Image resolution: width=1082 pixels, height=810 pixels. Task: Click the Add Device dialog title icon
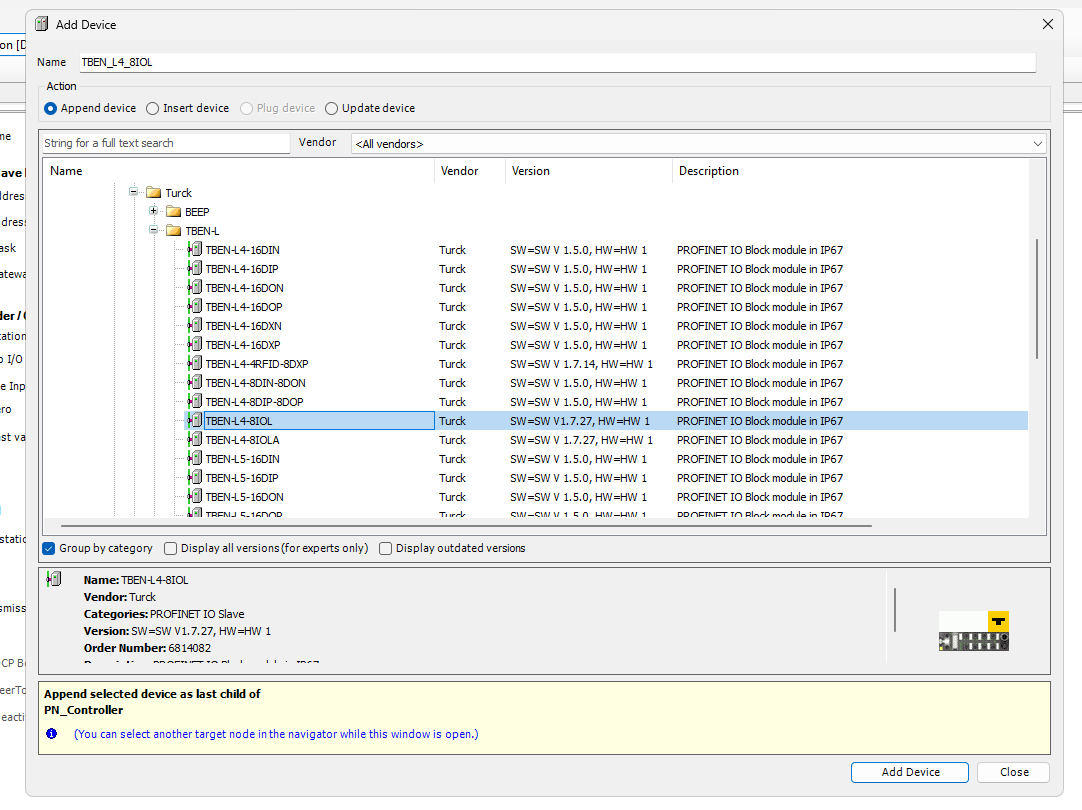point(42,24)
